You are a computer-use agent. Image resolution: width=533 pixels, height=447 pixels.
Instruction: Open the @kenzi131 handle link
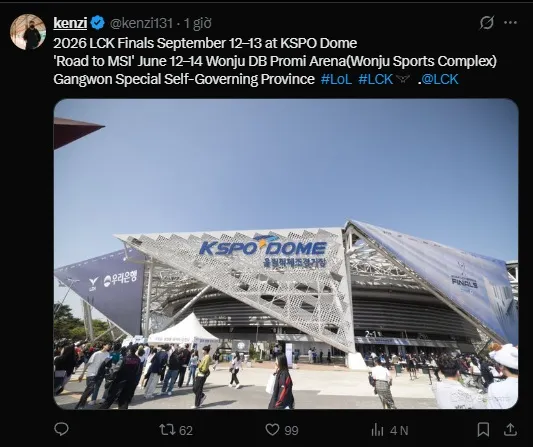click(141, 23)
